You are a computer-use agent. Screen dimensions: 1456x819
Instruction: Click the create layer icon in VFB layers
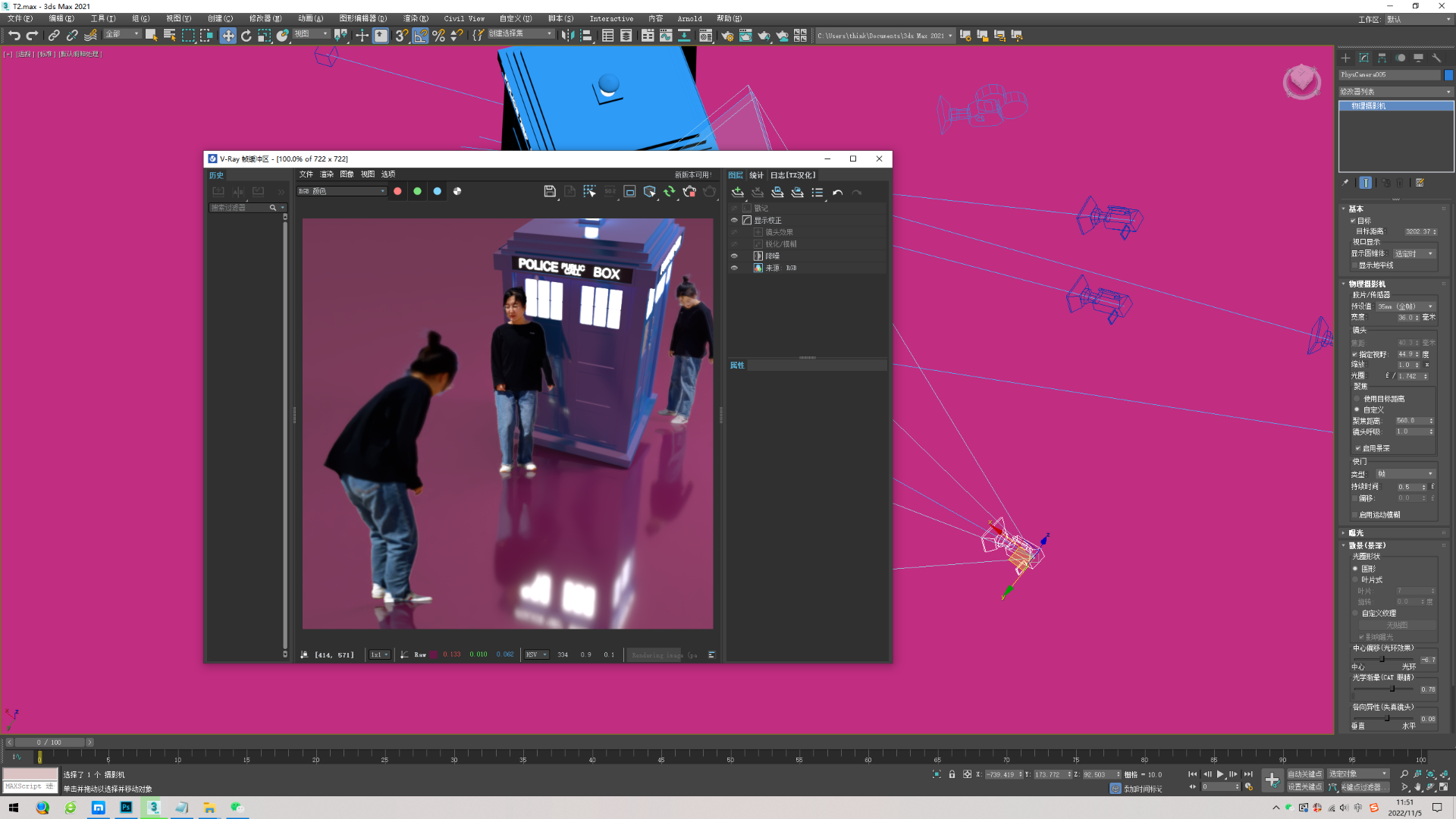pyautogui.click(x=737, y=193)
